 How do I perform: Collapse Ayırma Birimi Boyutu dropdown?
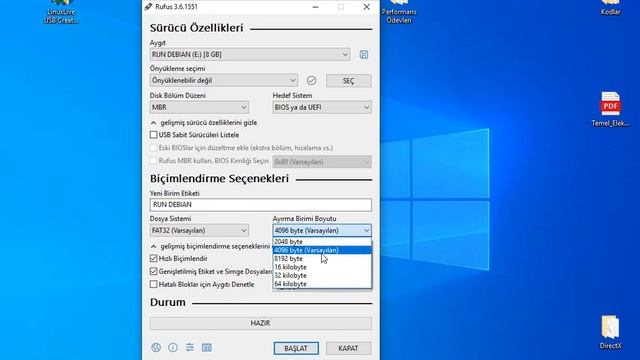tap(322, 230)
